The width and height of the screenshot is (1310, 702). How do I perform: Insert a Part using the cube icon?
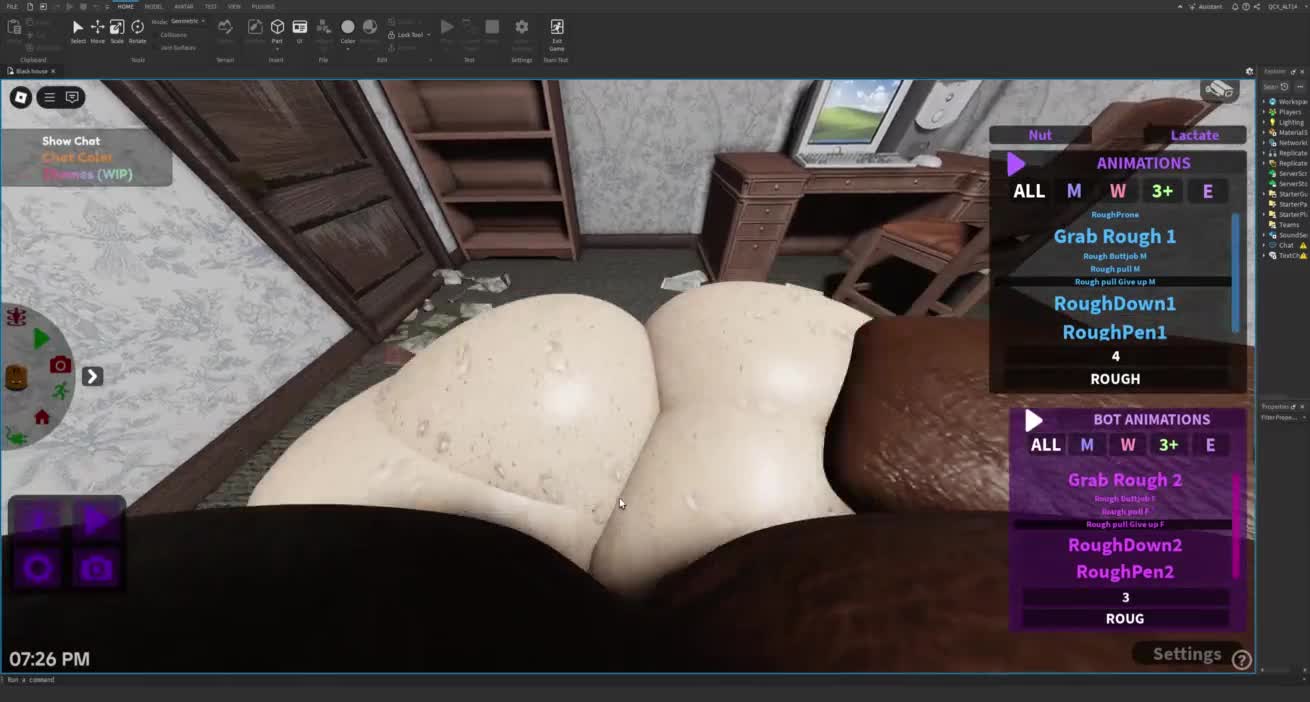277,28
